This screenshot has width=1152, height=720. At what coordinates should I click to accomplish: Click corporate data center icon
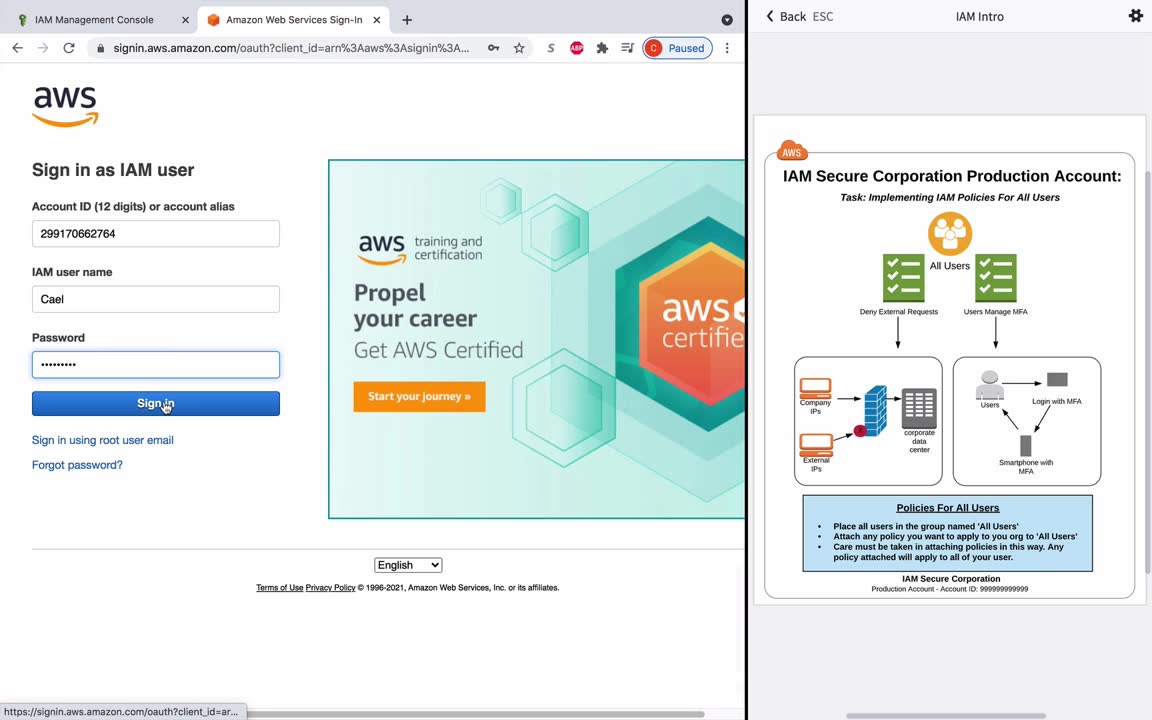919,408
